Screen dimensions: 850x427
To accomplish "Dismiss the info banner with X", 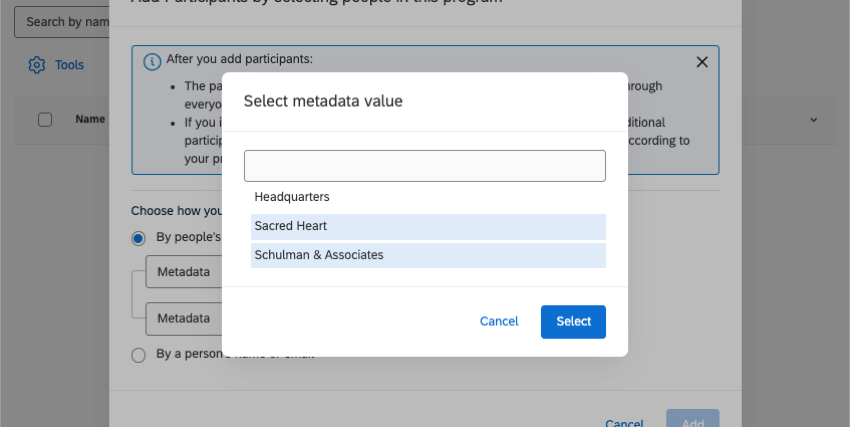I will tap(702, 62).
